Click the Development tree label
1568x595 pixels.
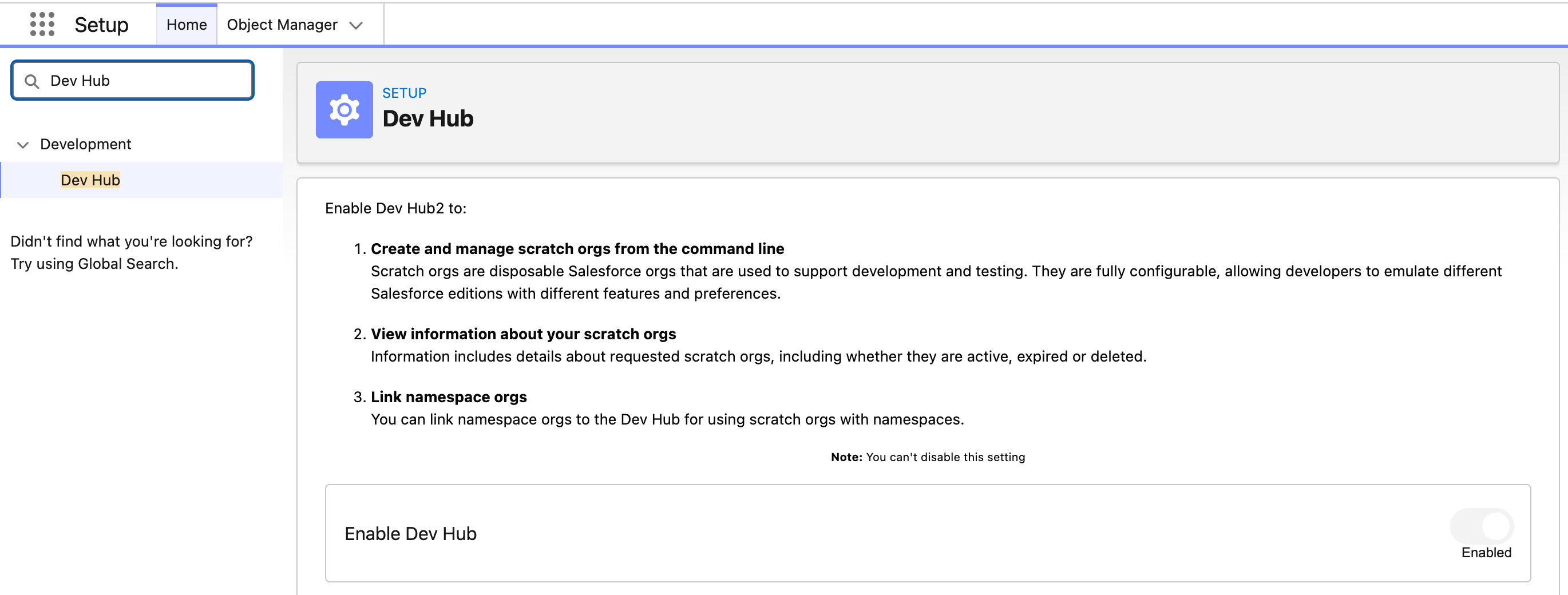(85, 144)
